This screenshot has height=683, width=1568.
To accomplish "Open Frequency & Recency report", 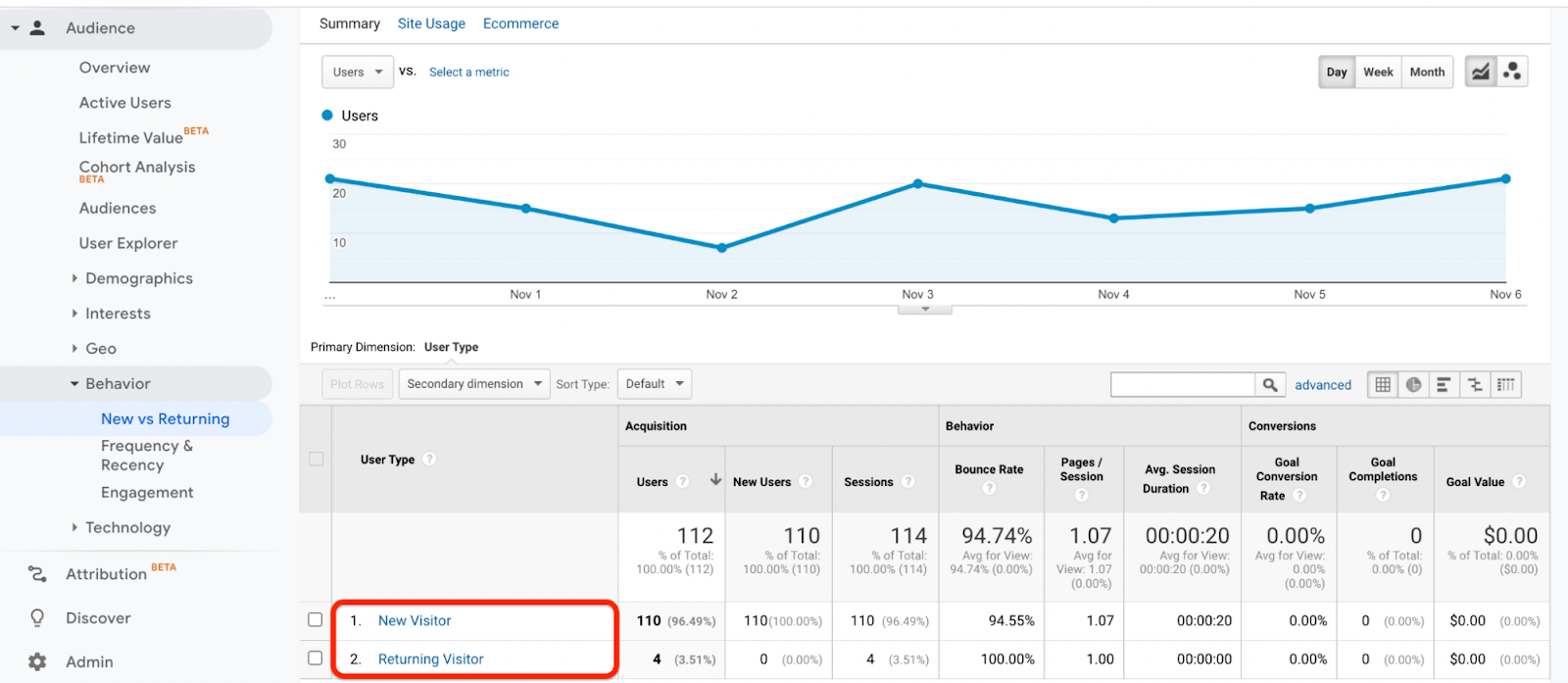I will pos(147,456).
